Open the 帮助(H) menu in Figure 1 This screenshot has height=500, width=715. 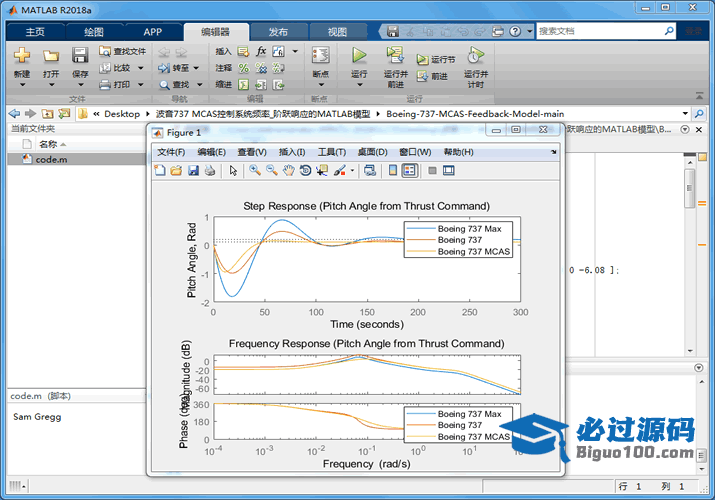point(458,152)
